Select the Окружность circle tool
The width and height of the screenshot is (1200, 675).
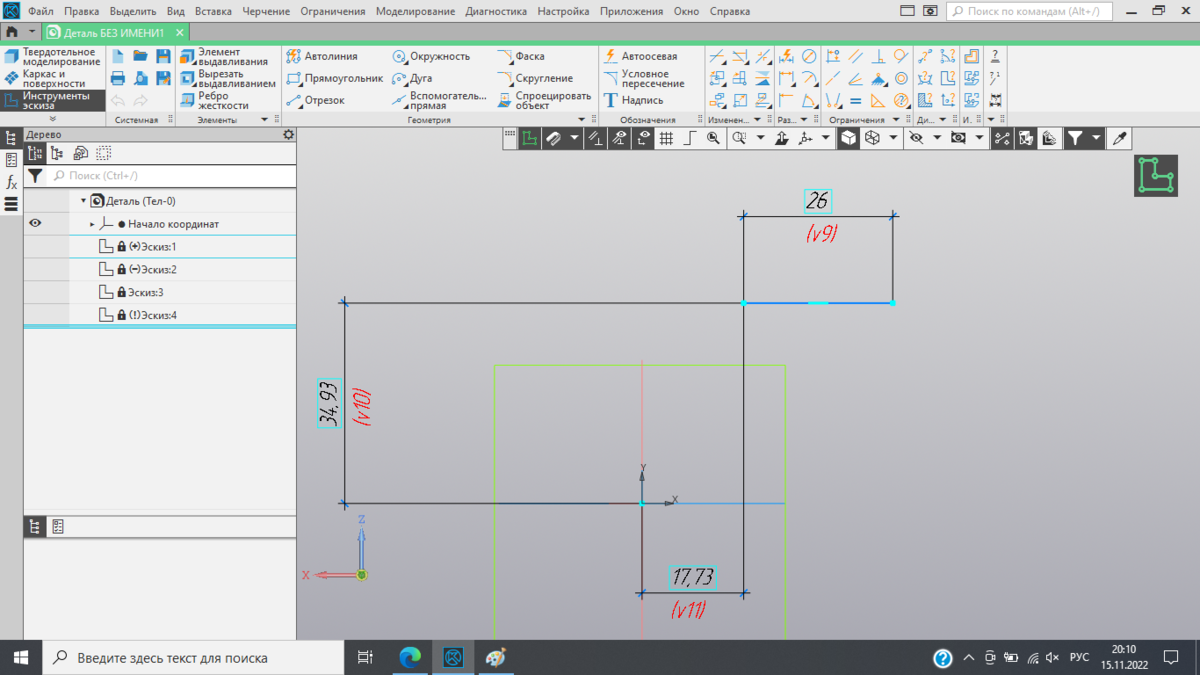pos(431,57)
